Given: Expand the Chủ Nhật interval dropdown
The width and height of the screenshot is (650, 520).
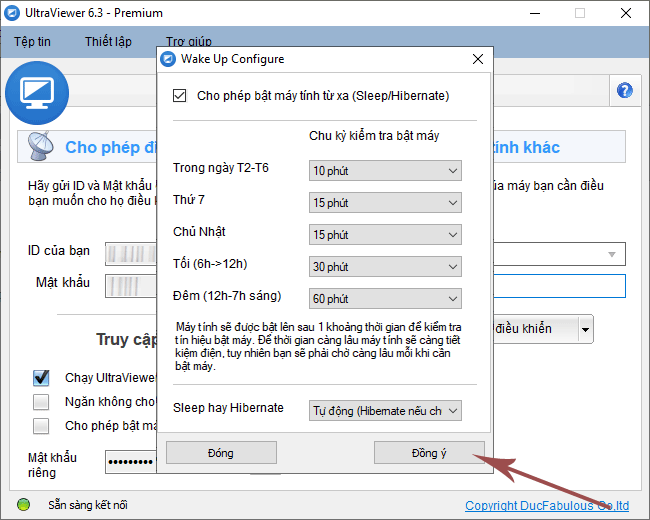Looking at the screenshot, I should point(385,235).
